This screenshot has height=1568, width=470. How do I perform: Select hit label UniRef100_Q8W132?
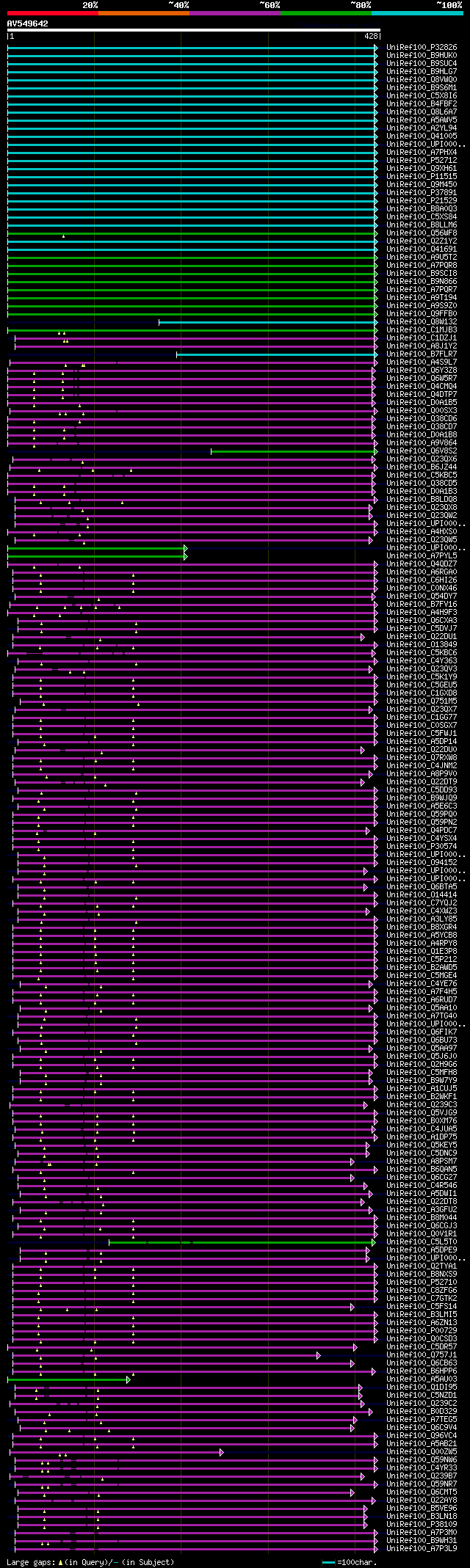(x=422, y=322)
